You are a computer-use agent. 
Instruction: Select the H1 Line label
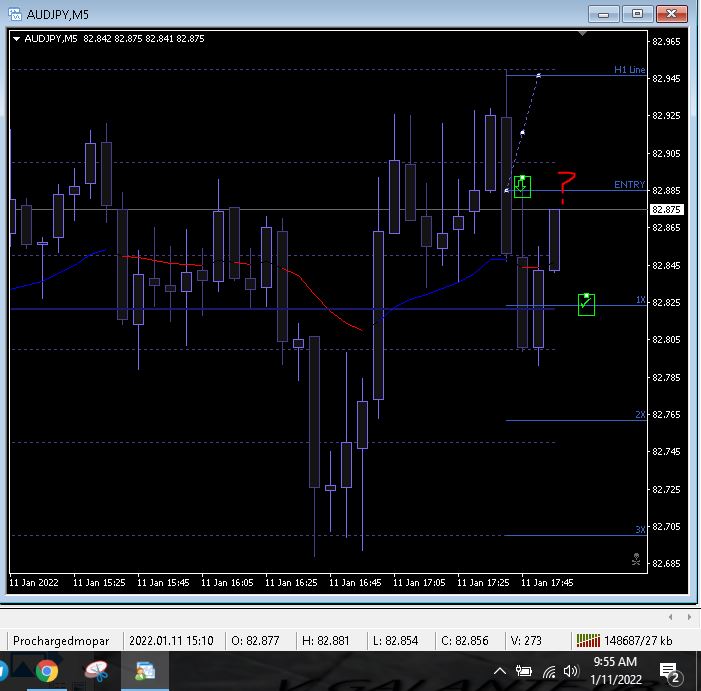(x=629, y=70)
